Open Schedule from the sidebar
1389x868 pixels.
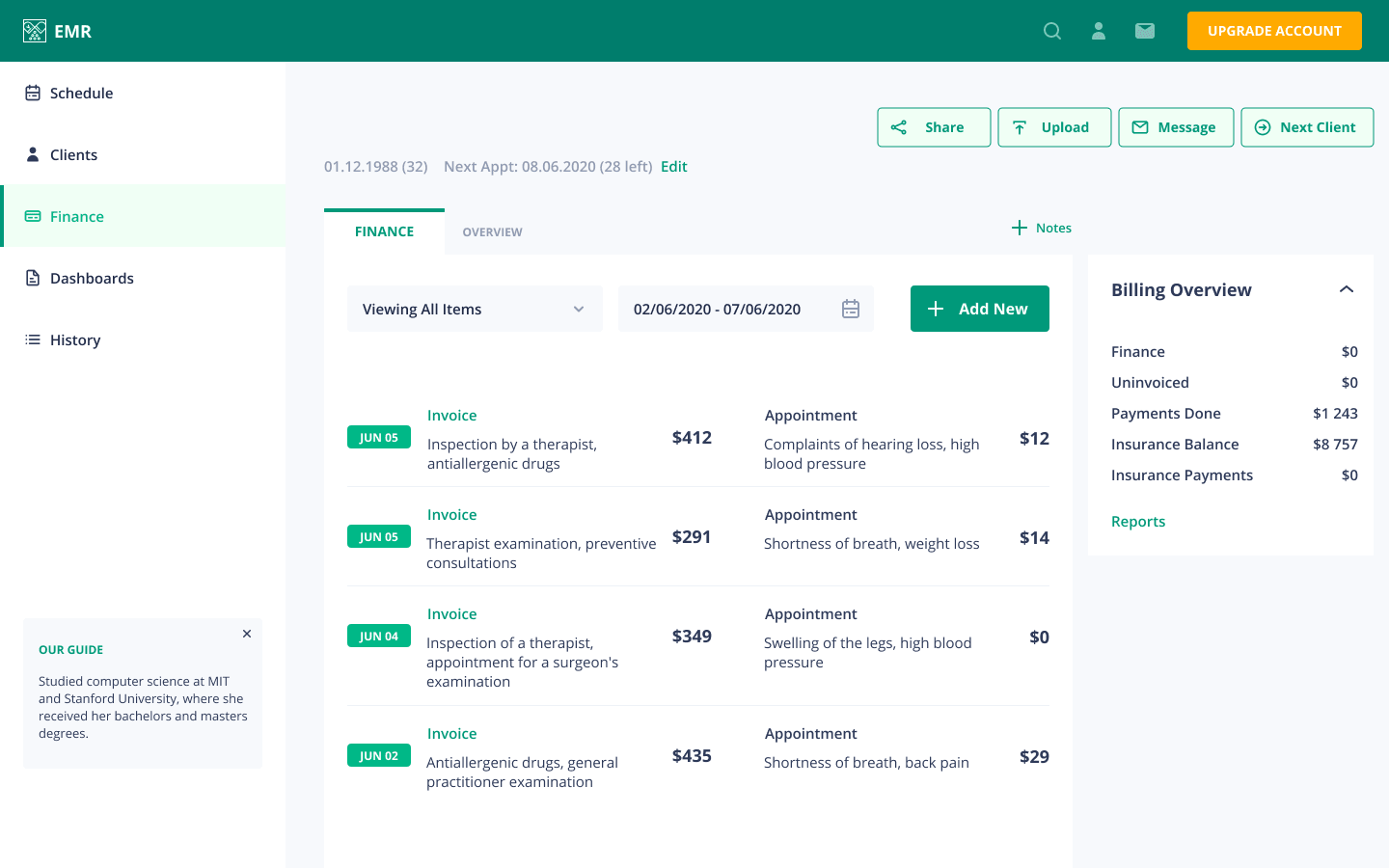[x=81, y=93]
